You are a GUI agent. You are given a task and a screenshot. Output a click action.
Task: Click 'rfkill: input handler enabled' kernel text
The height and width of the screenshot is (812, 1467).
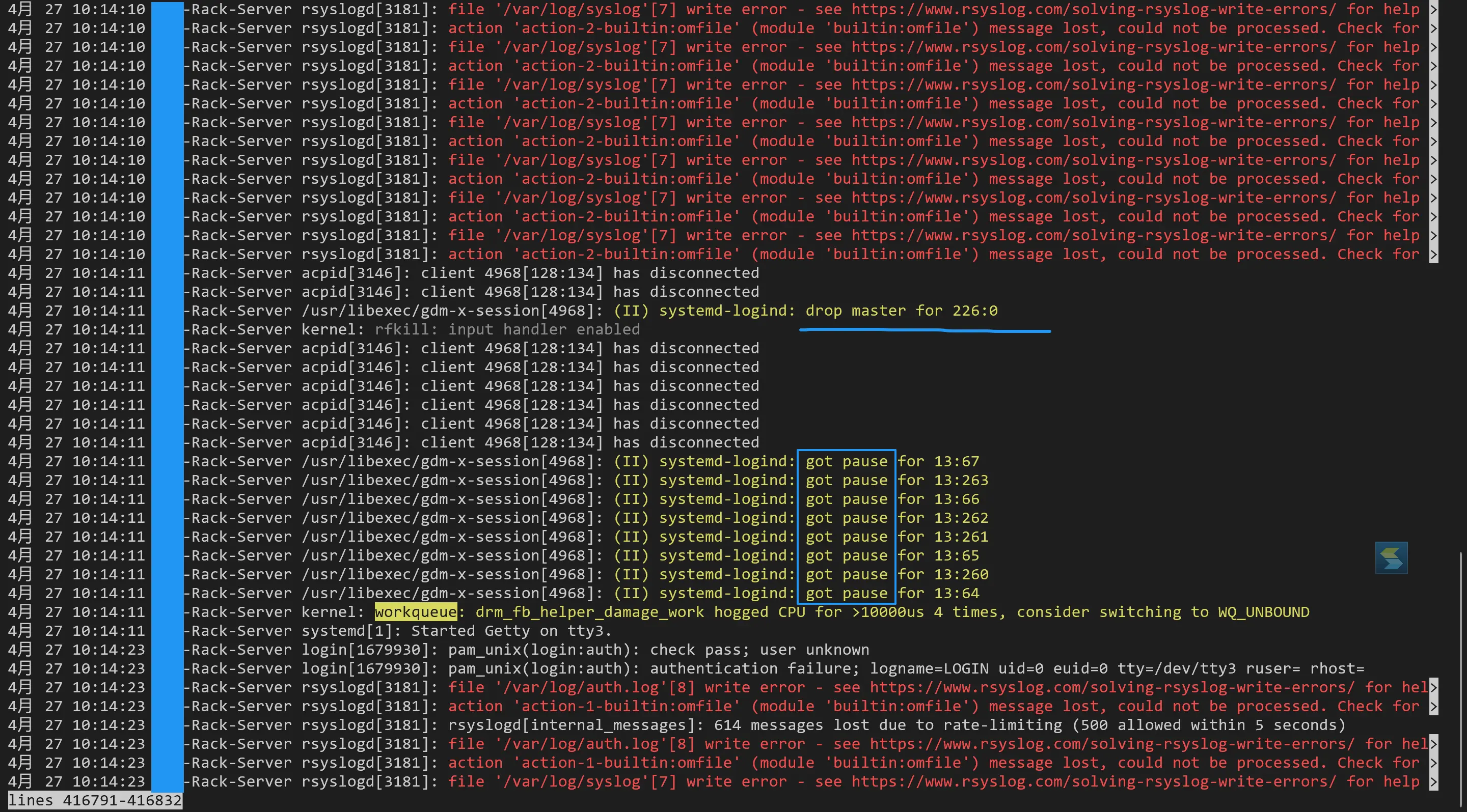(x=507, y=329)
